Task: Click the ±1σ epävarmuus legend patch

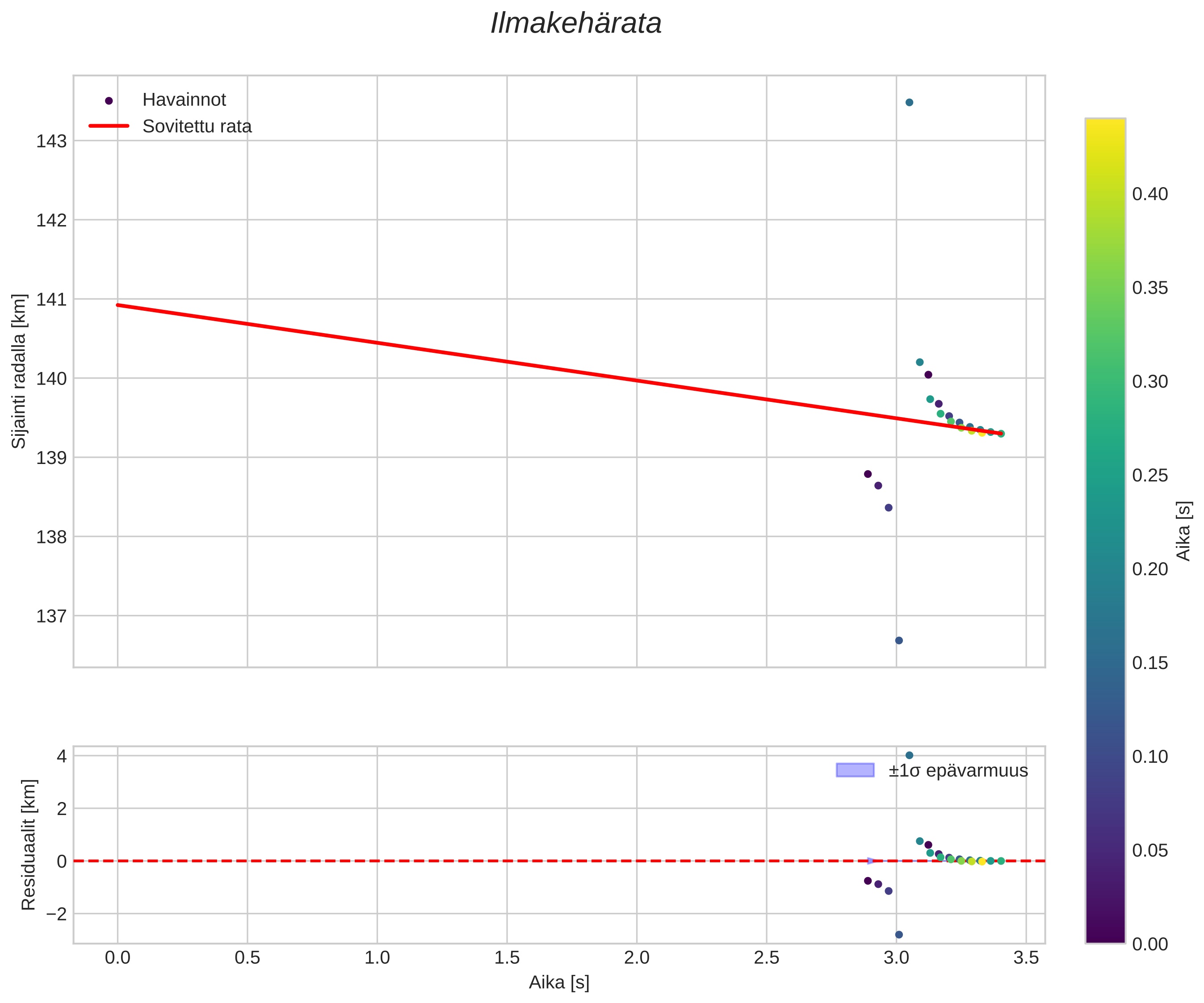Action: point(855,770)
